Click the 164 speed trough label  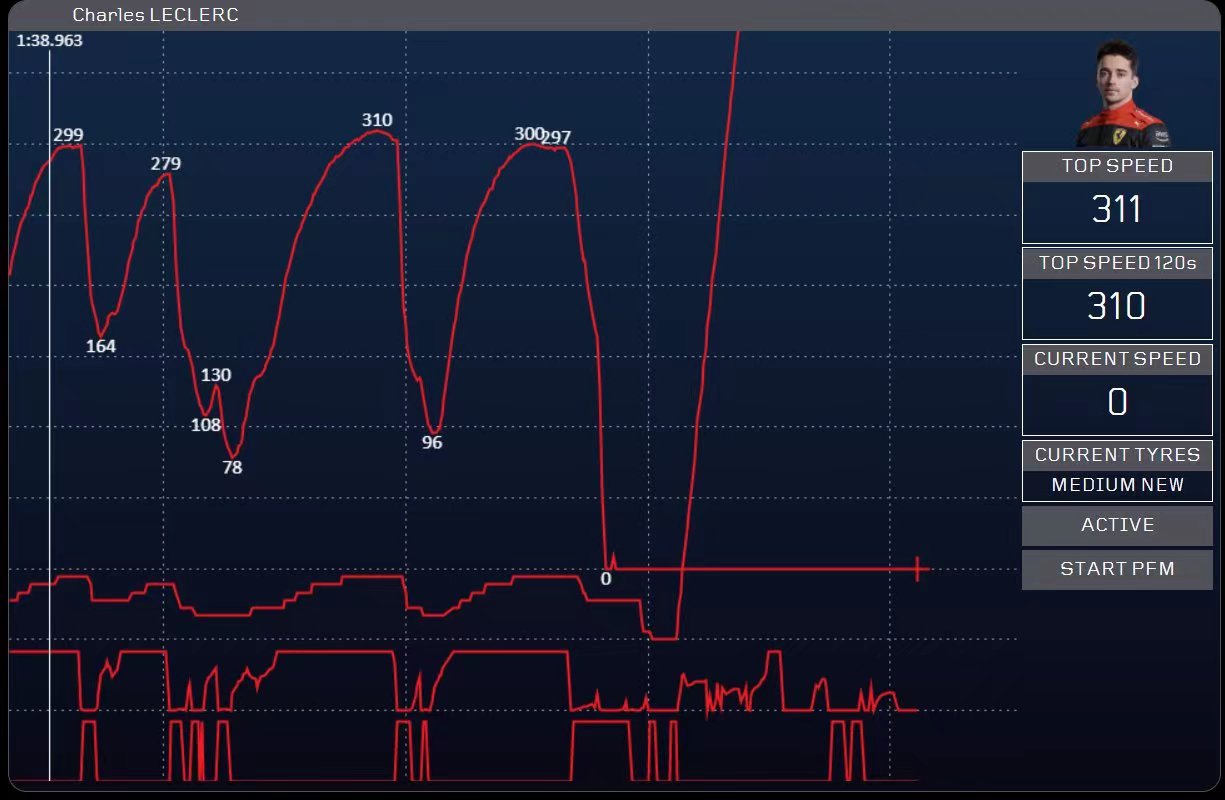click(x=100, y=346)
